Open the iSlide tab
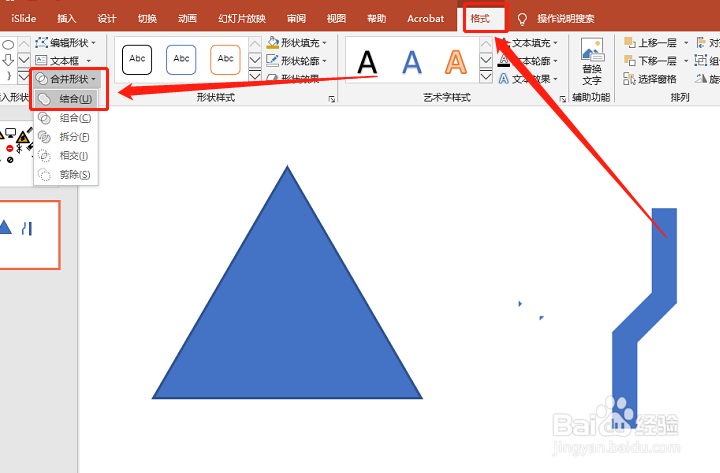This screenshot has height=473, width=720. coord(23,18)
